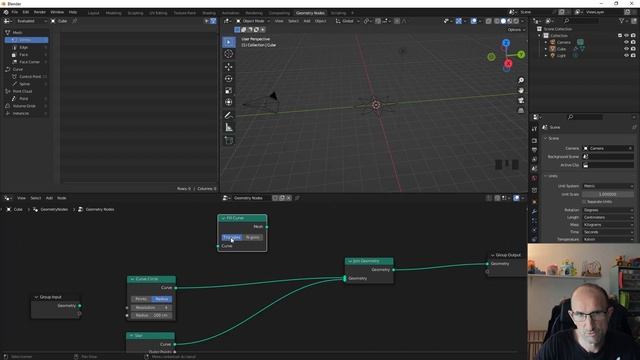Image resolution: width=640 pixels, height=360 pixels.
Task: Toggle Cube visibility eye in outliner
Action: tap(626, 49)
